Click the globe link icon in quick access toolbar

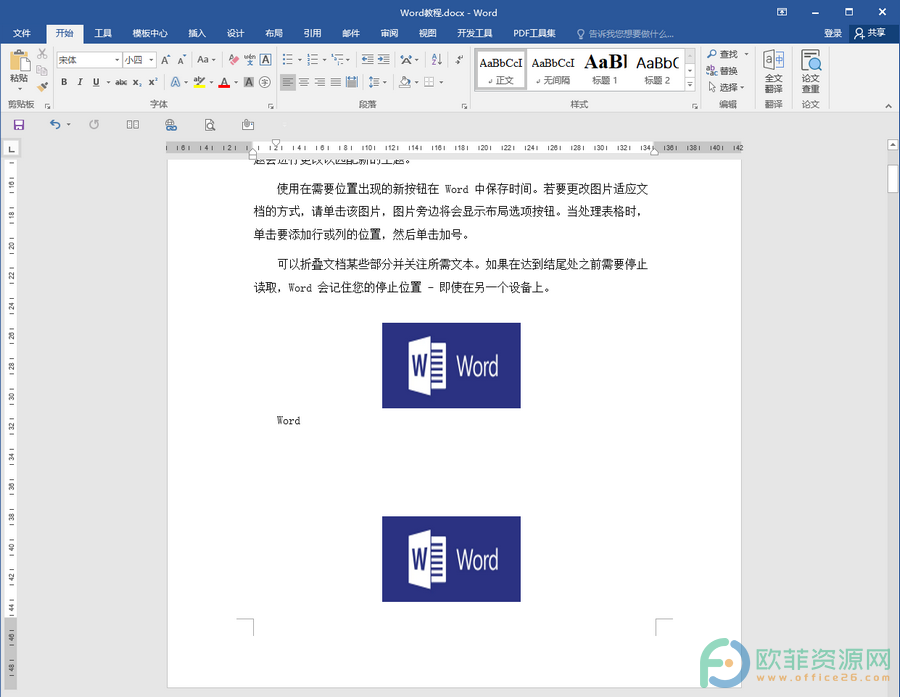click(171, 125)
